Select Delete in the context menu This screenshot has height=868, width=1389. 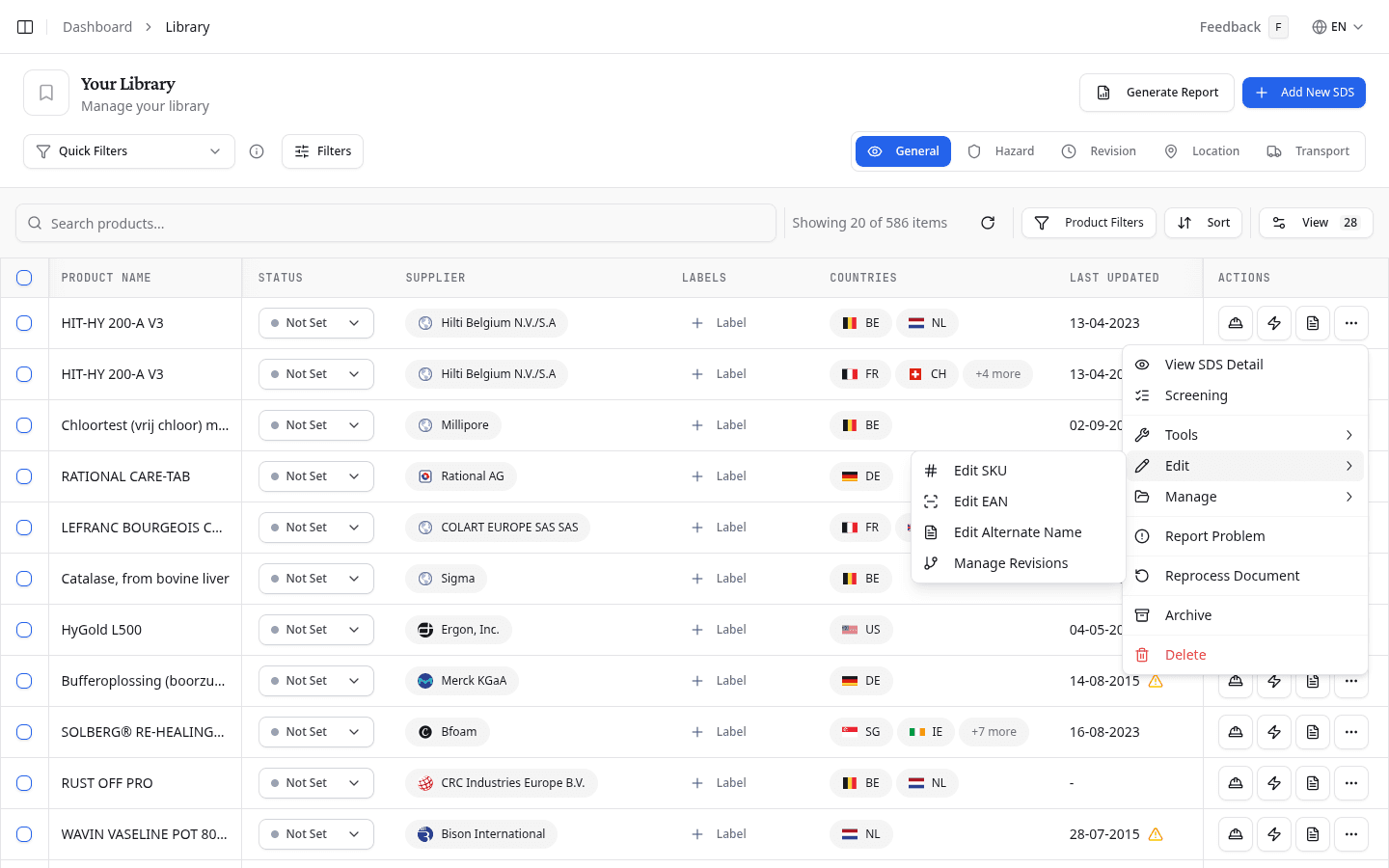pos(1185,655)
